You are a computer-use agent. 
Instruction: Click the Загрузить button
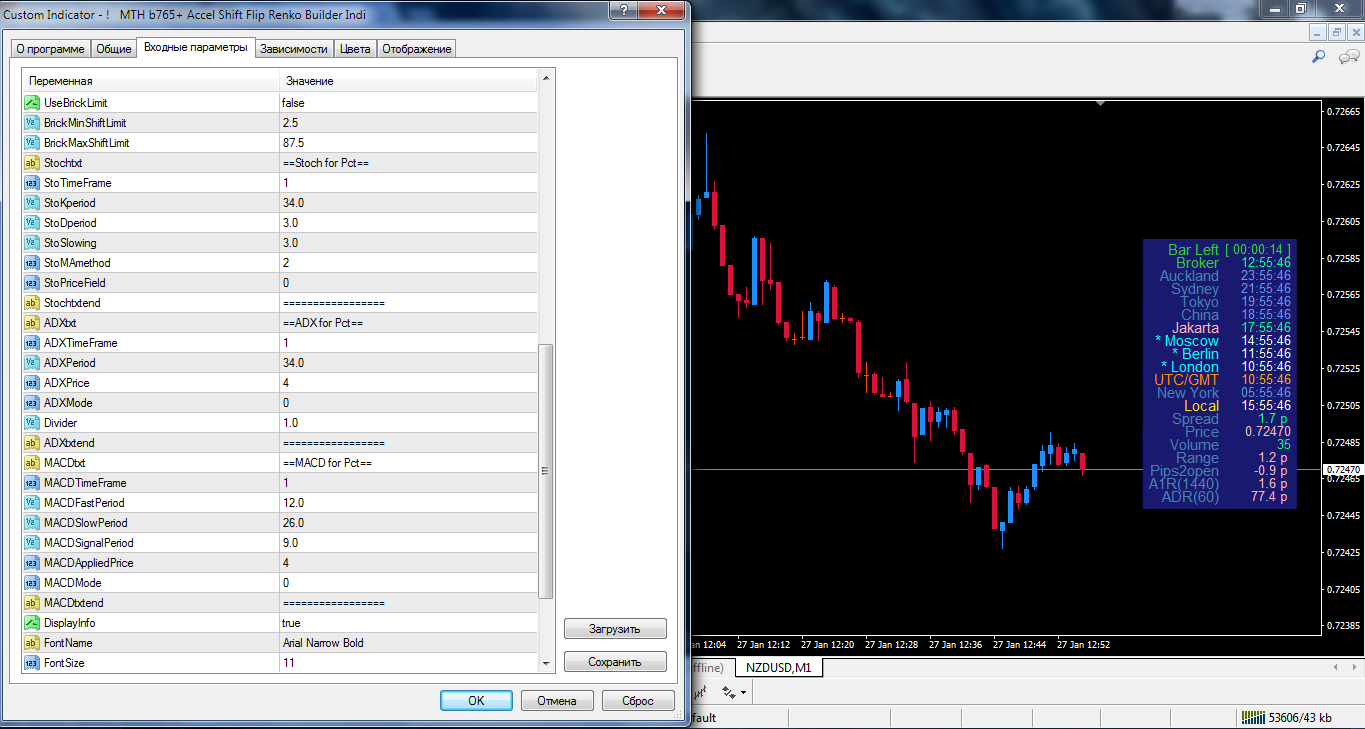click(615, 629)
